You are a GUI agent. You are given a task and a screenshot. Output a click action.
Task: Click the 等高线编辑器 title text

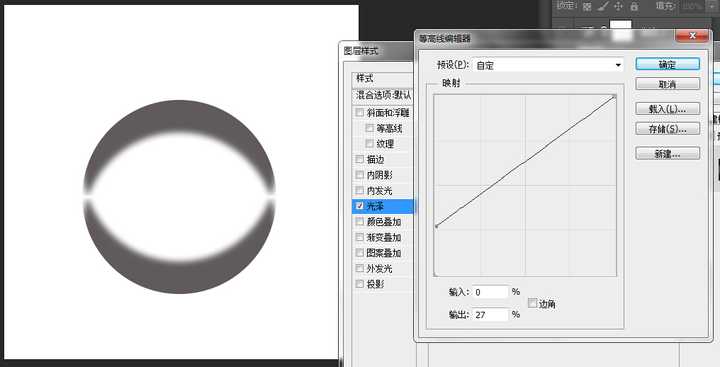click(444, 39)
